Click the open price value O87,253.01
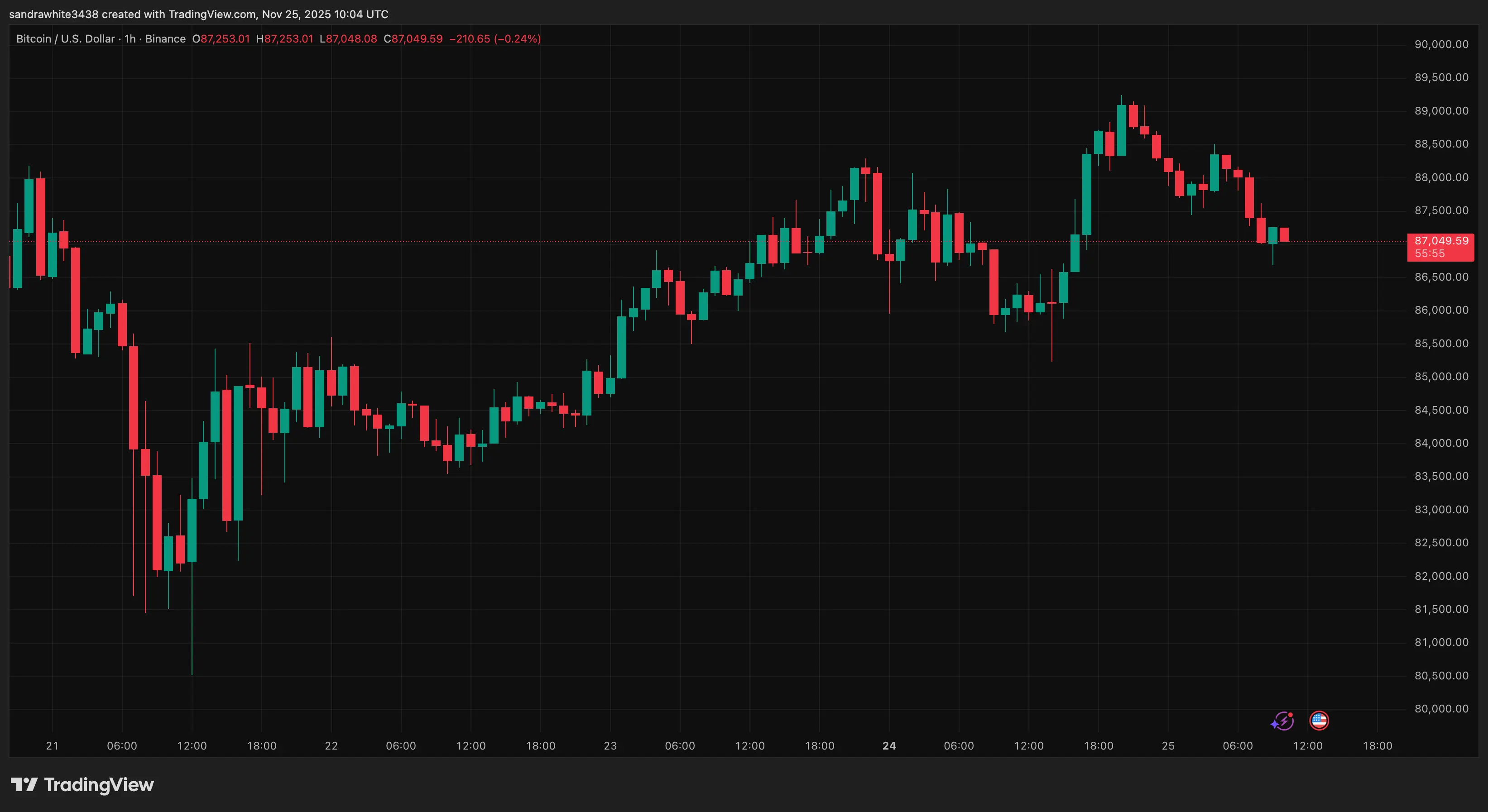Viewport: 1488px width, 812px height. (221, 38)
